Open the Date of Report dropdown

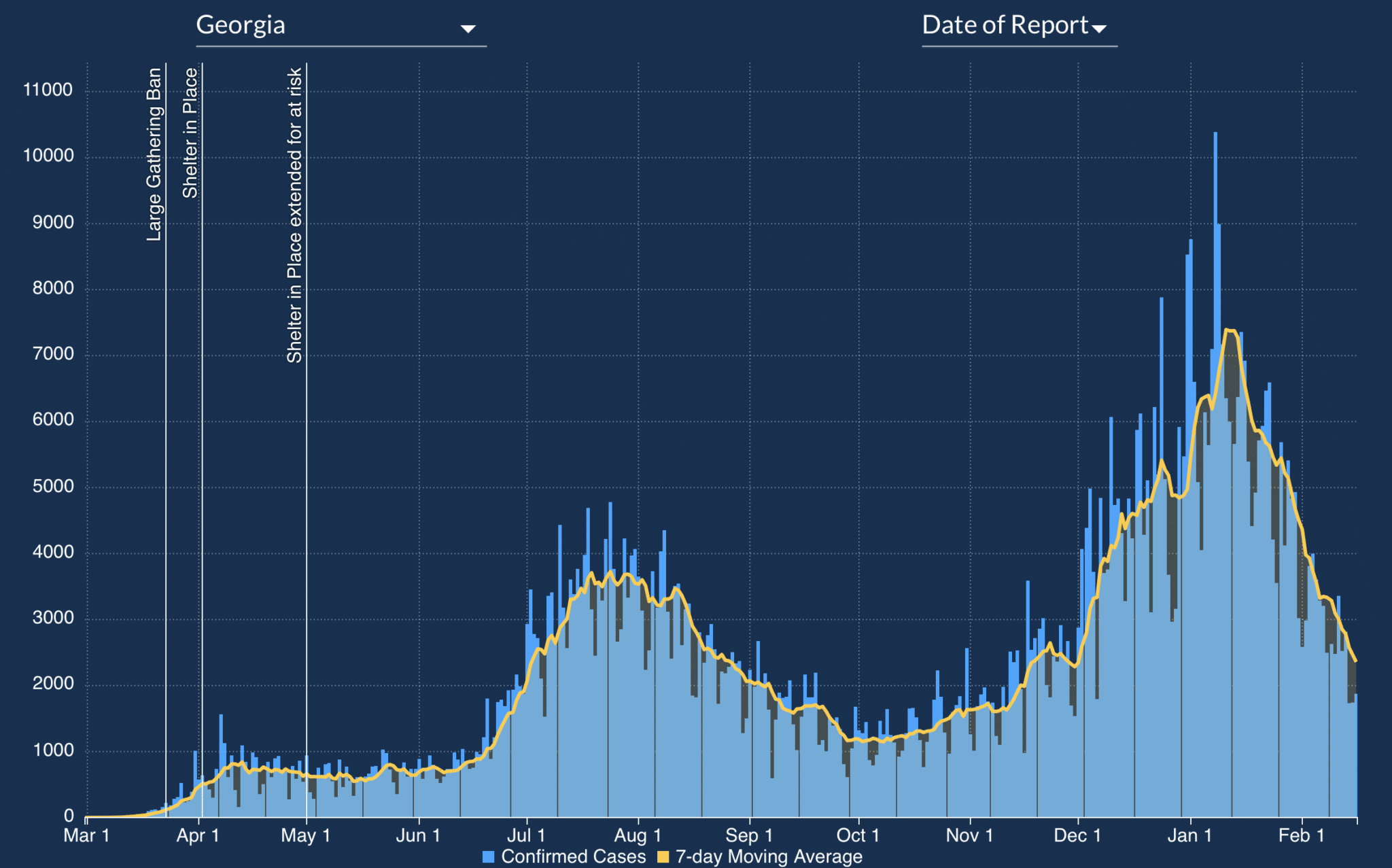coord(1005,26)
